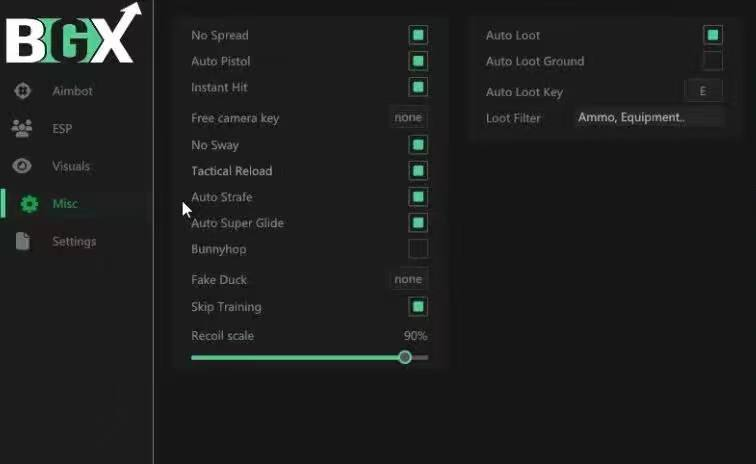Viewport: 756px width, 464px height.
Task: Click the Fake Duck key bind button
Action: point(408,280)
